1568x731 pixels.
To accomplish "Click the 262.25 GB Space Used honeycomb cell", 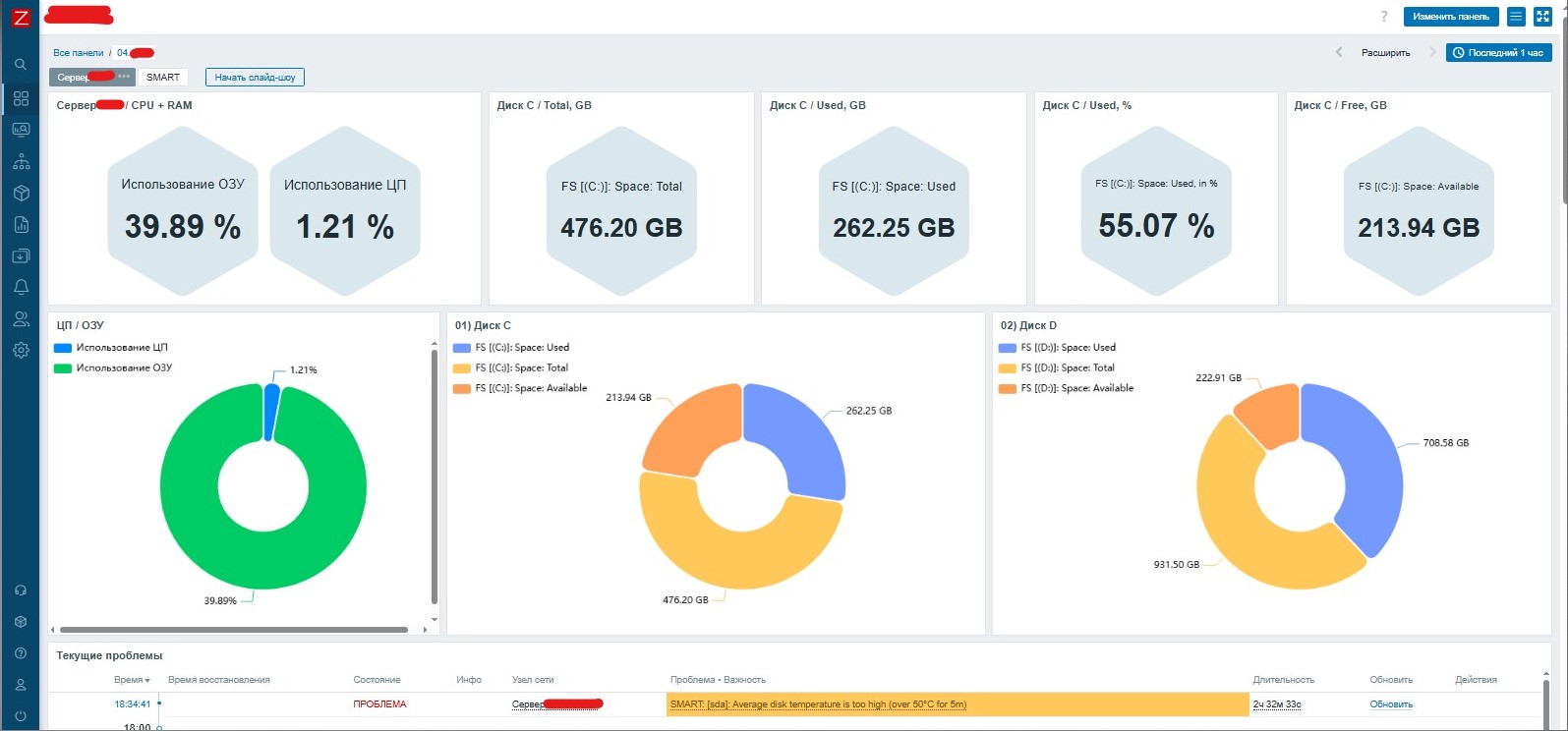I will tap(894, 210).
